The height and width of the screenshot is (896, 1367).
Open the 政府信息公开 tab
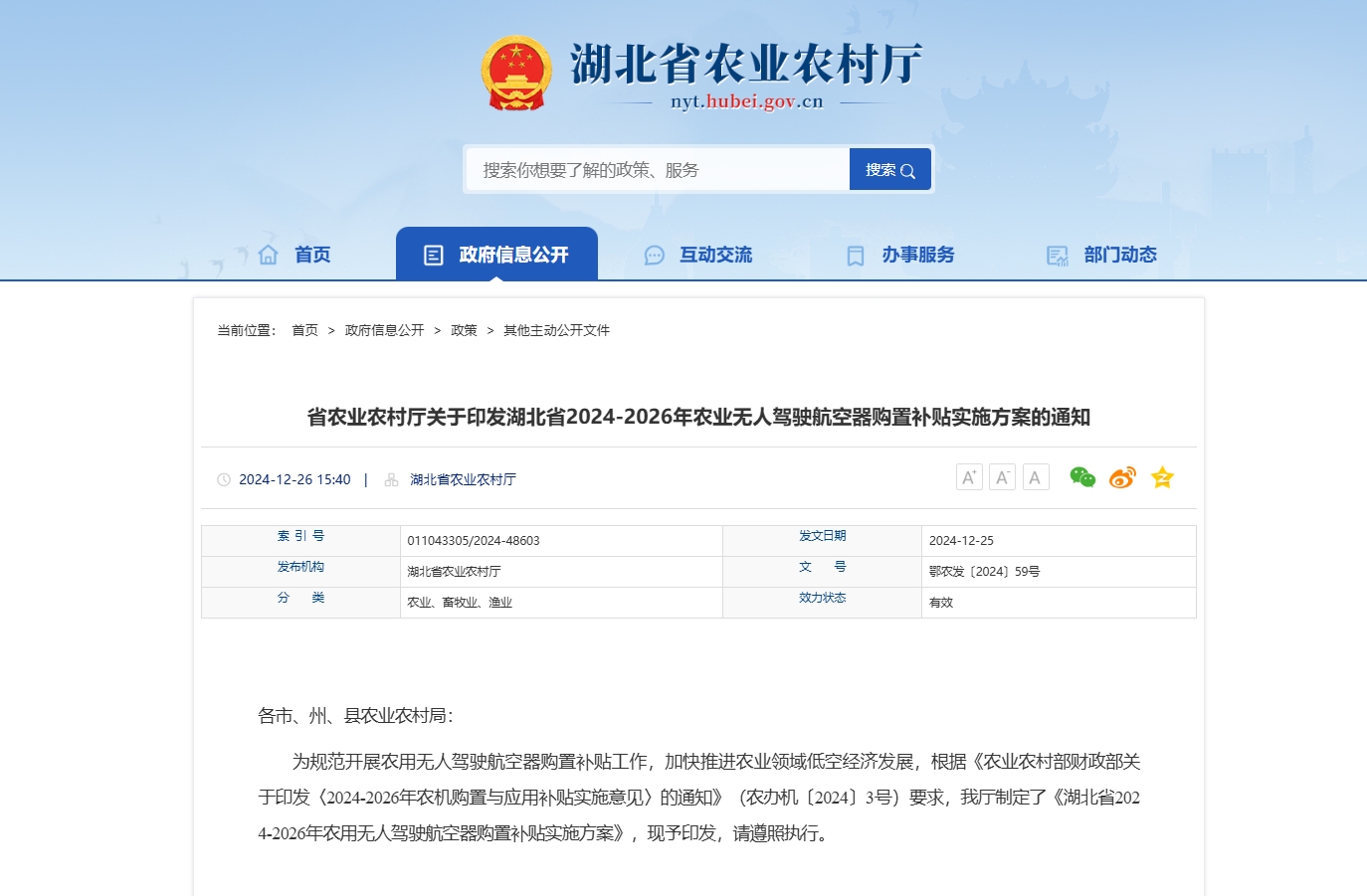click(x=496, y=255)
